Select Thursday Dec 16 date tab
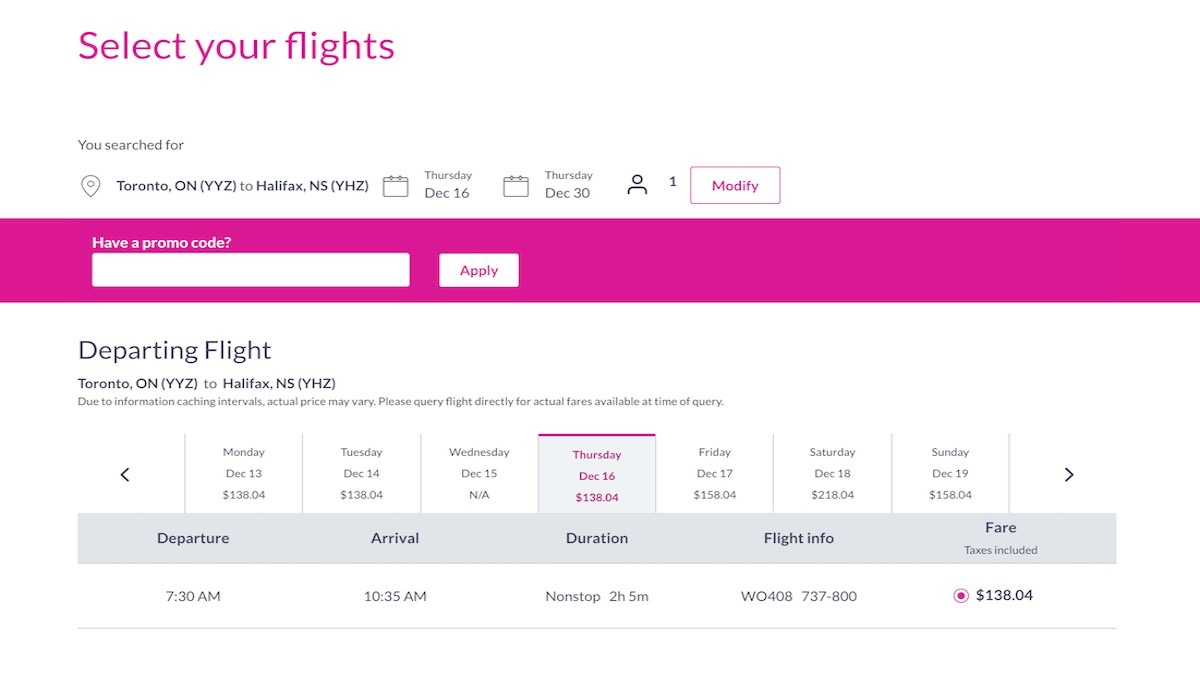This screenshot has width=1200, height=675. click(597, 474)
